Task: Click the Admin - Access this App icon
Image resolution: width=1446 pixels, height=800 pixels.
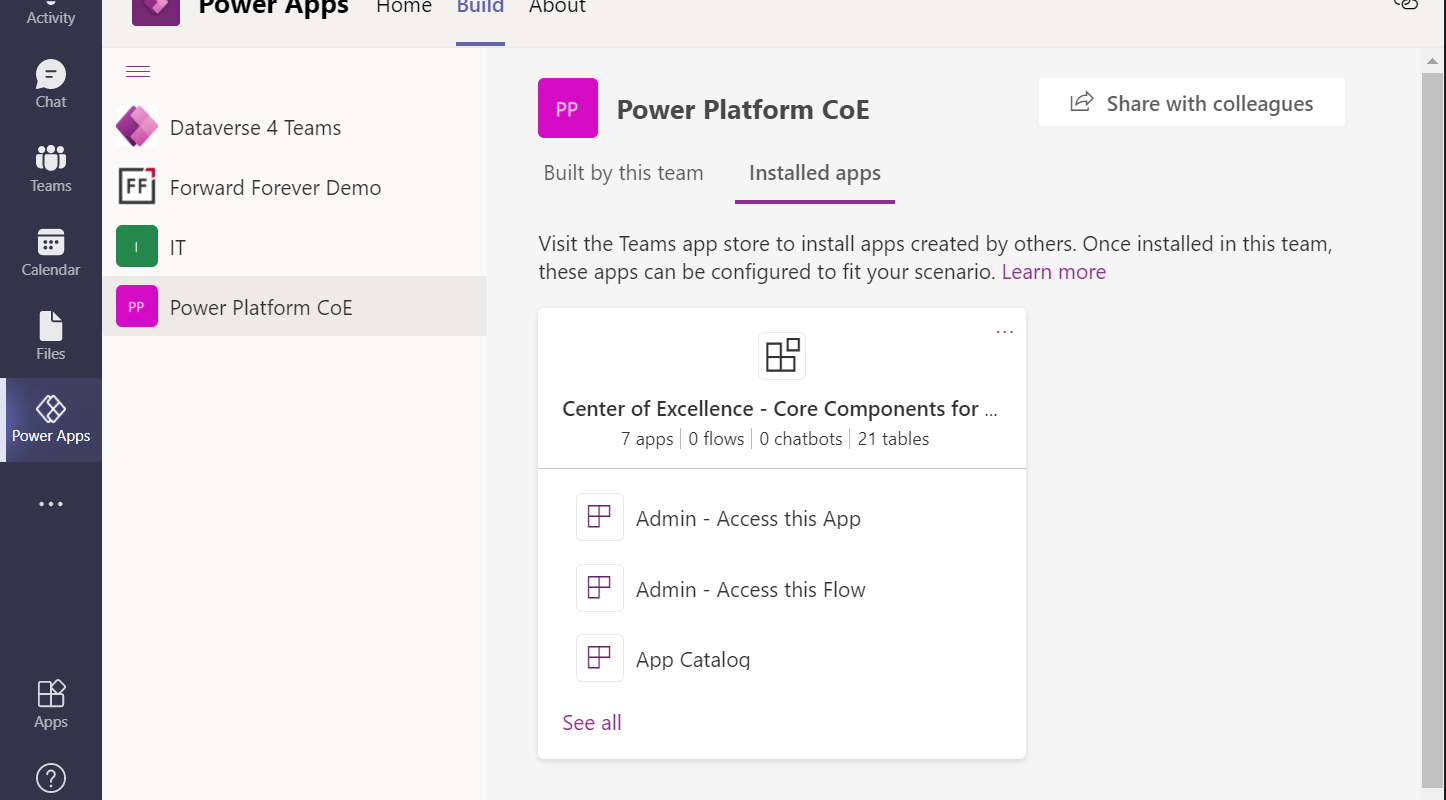Action: click(600, 517)
